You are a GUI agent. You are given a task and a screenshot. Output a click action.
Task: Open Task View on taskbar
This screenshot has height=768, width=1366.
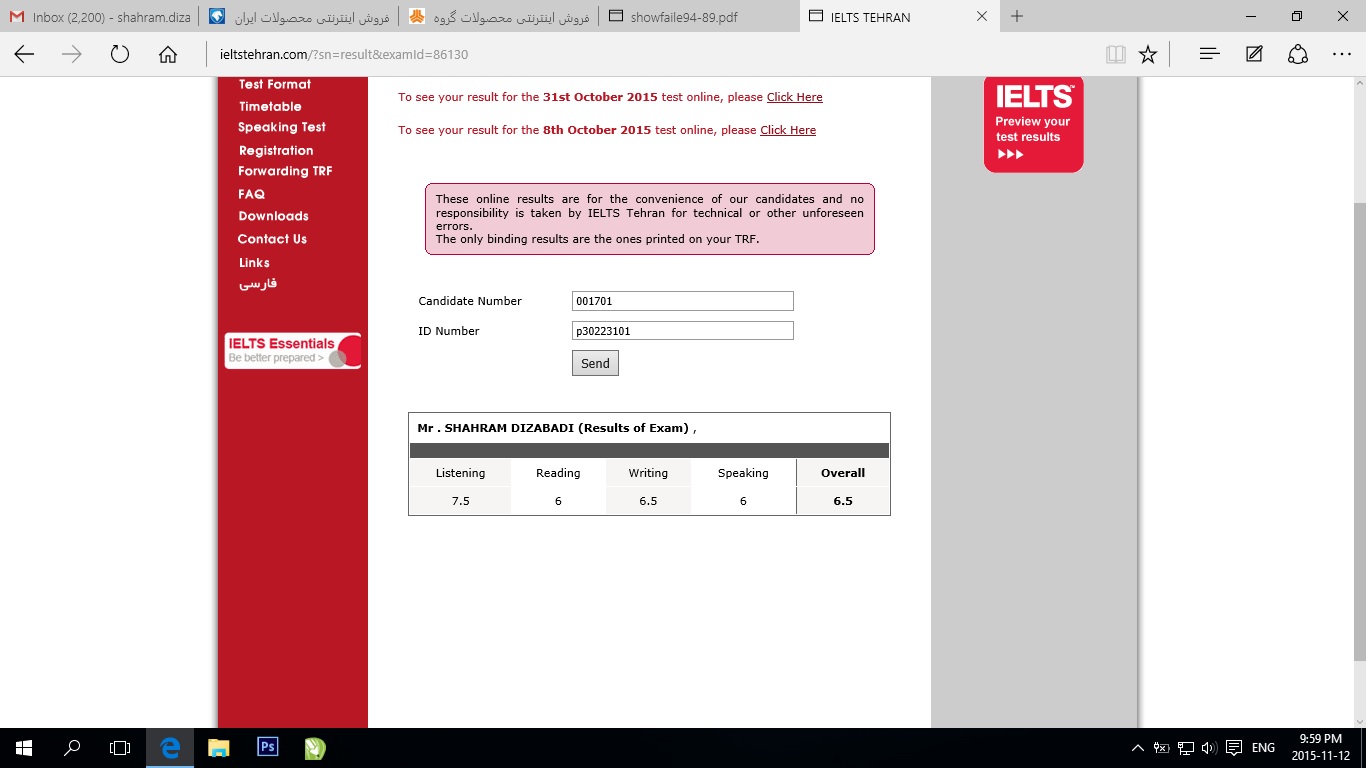coord(120,747)
